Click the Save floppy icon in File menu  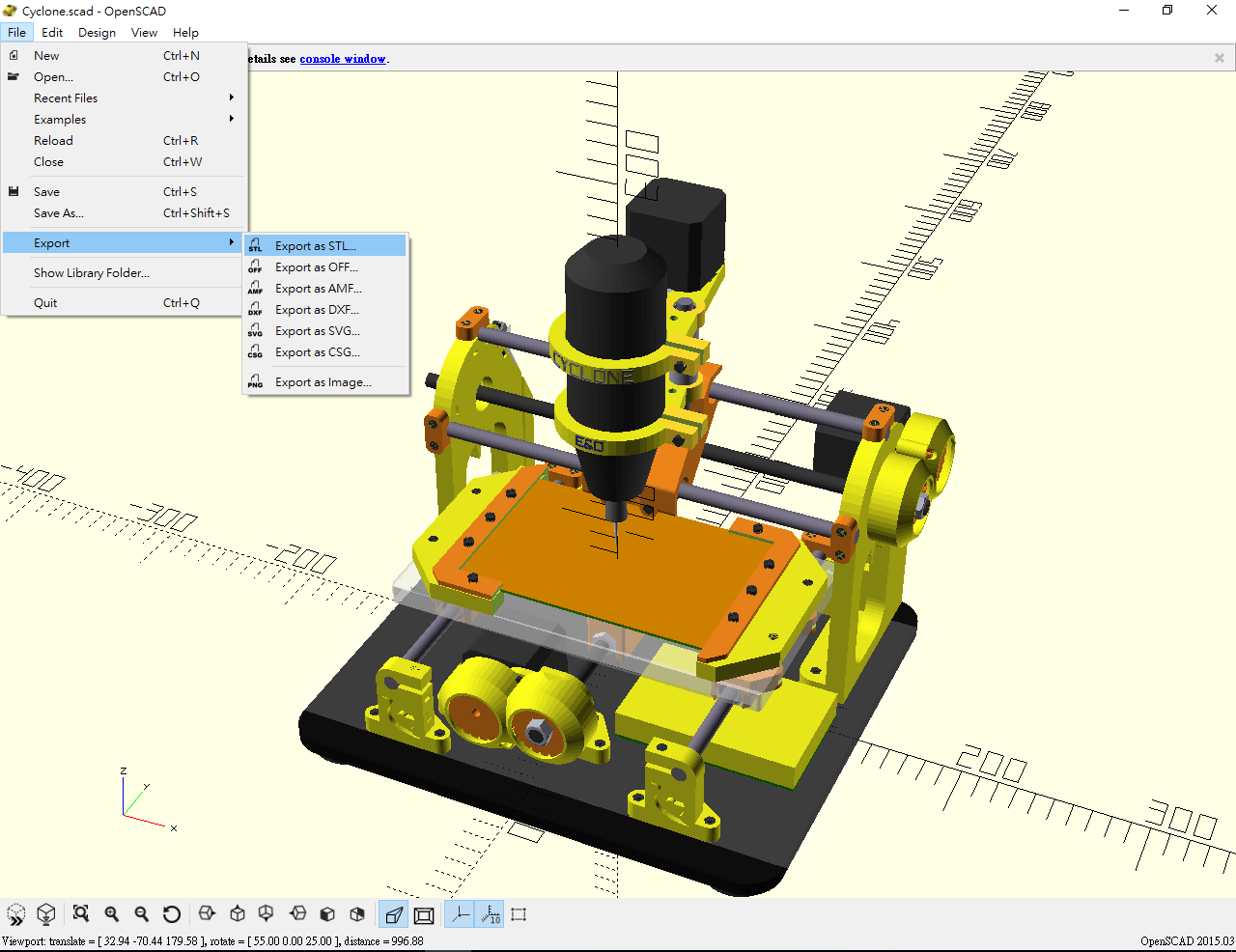click(x=14, y=191)
